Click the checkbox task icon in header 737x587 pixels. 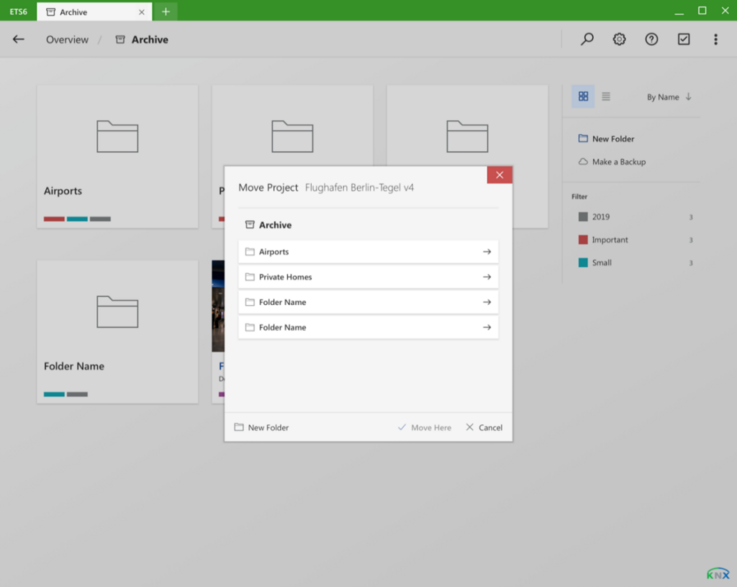(x=683, y=39)
